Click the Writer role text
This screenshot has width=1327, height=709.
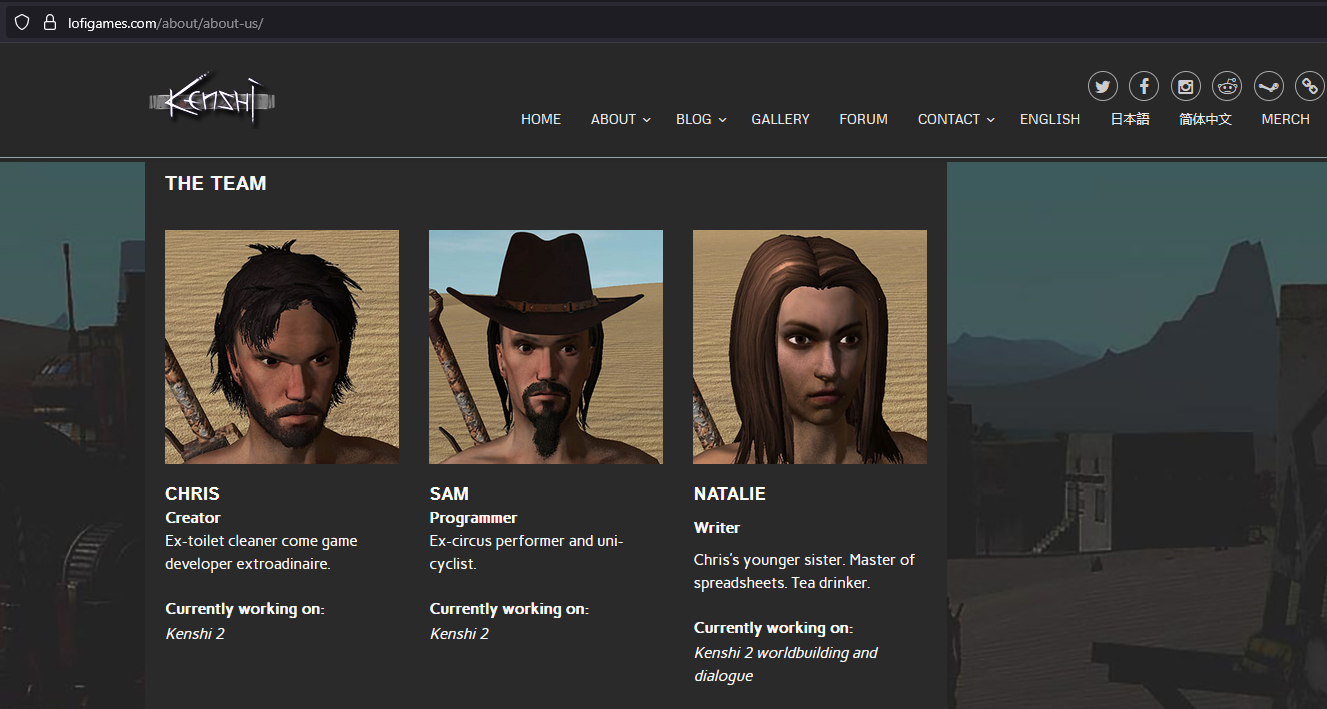[x=717, y=528]
